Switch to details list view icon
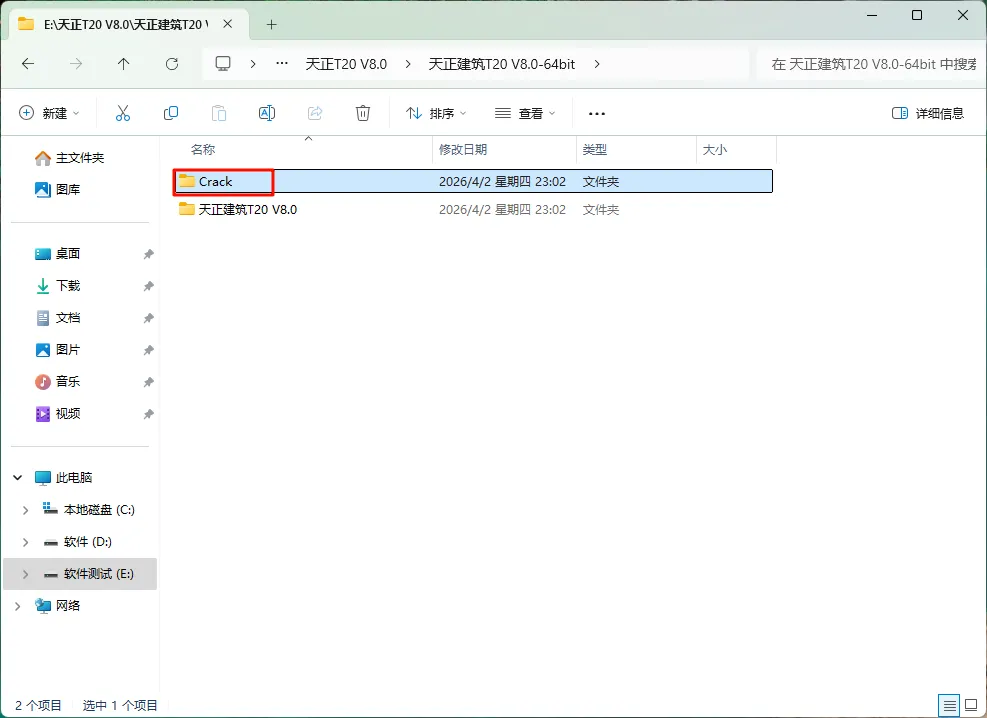The height and width of the screenshot is (718, 987). 949,705
